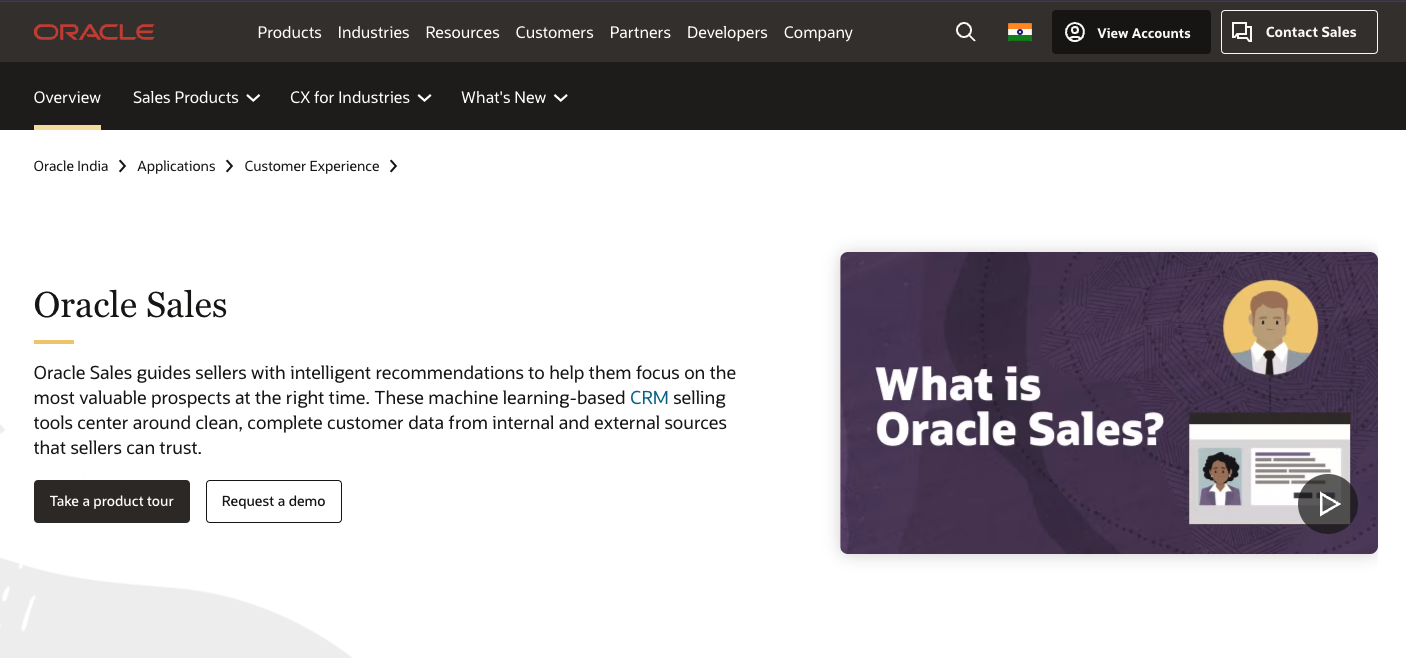The width and height of the screenshot is (1406, 658).
Task: Open the Customers menu
Action: click(x=554, y=32)
